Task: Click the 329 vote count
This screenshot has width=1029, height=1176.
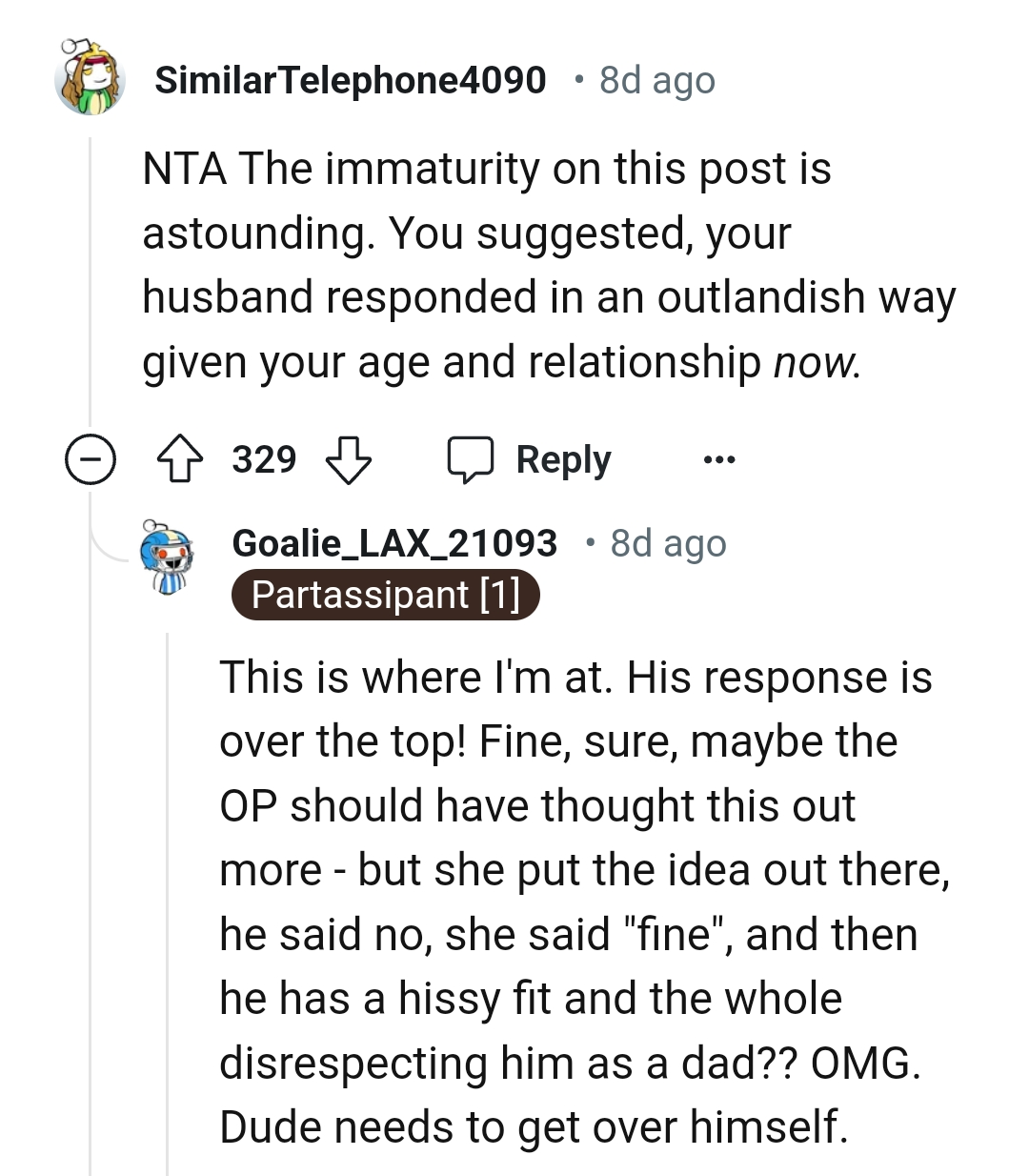Action: [x=264, y=459]
